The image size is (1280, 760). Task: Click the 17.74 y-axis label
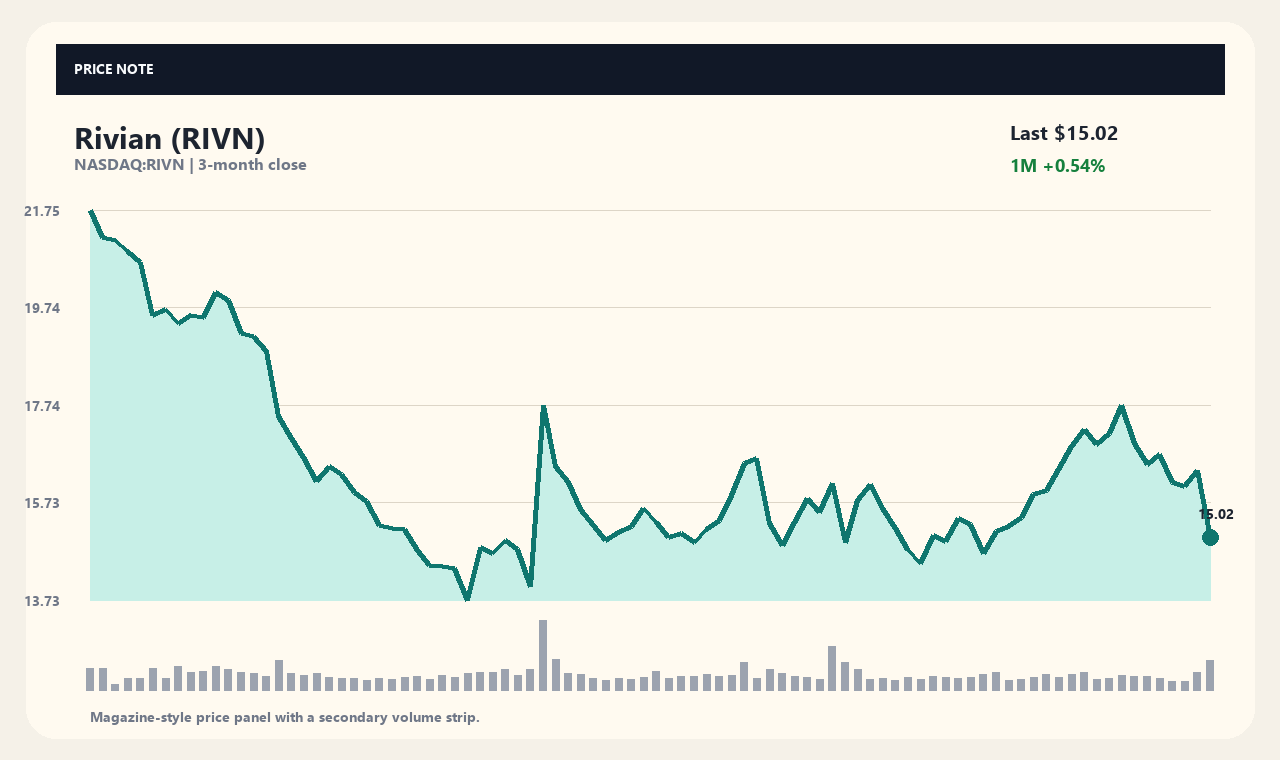[42, 406]
